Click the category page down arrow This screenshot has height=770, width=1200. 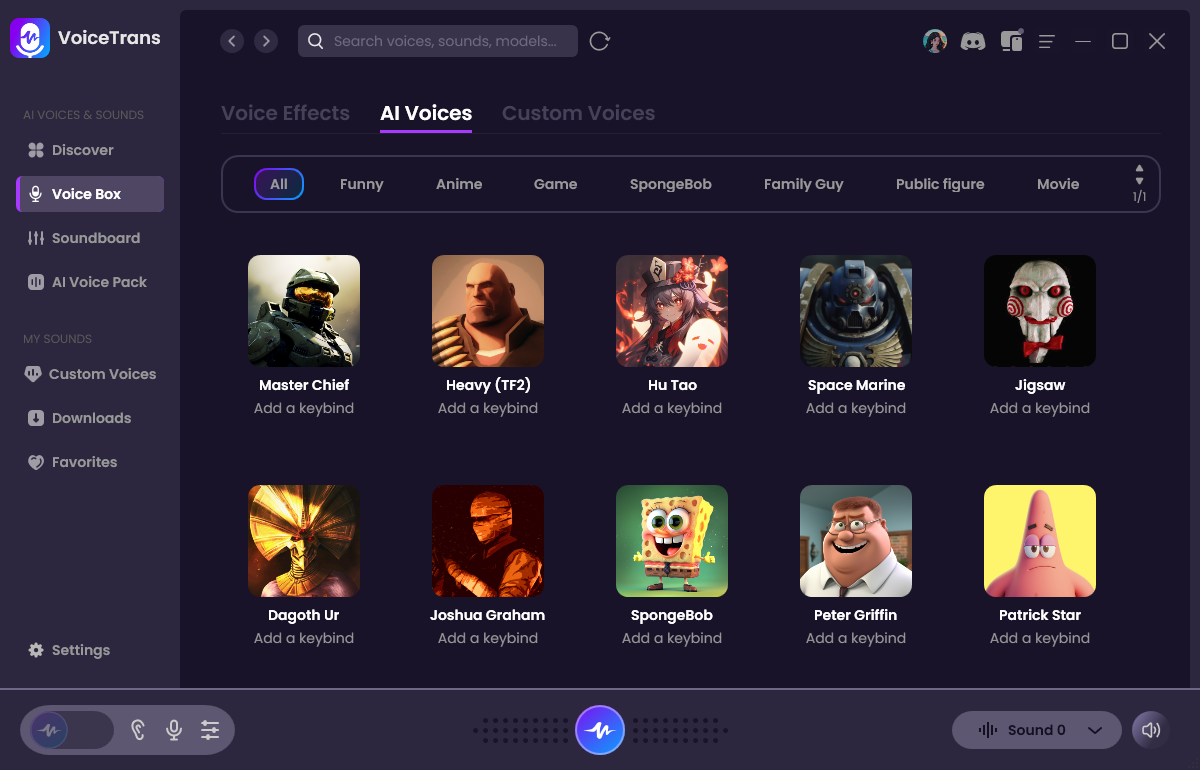click(1139, 181)
